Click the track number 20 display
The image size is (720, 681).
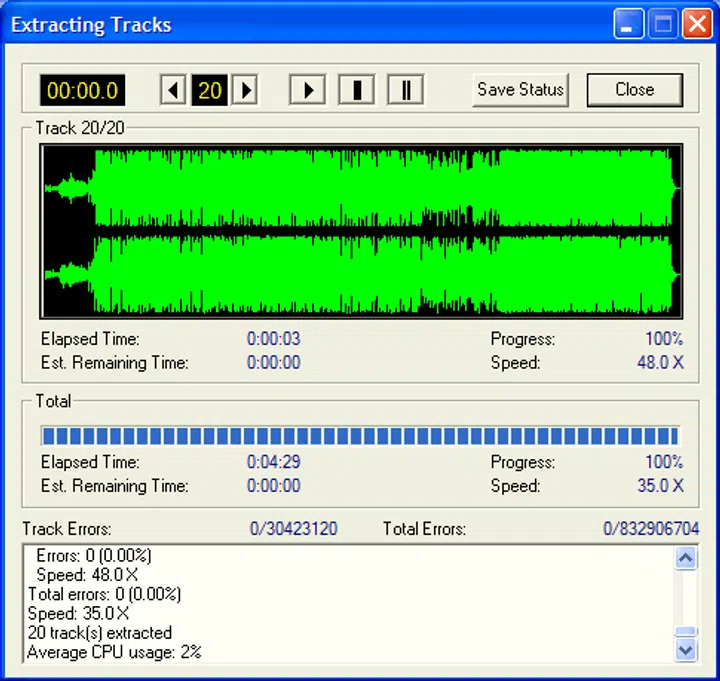(209, 90)
